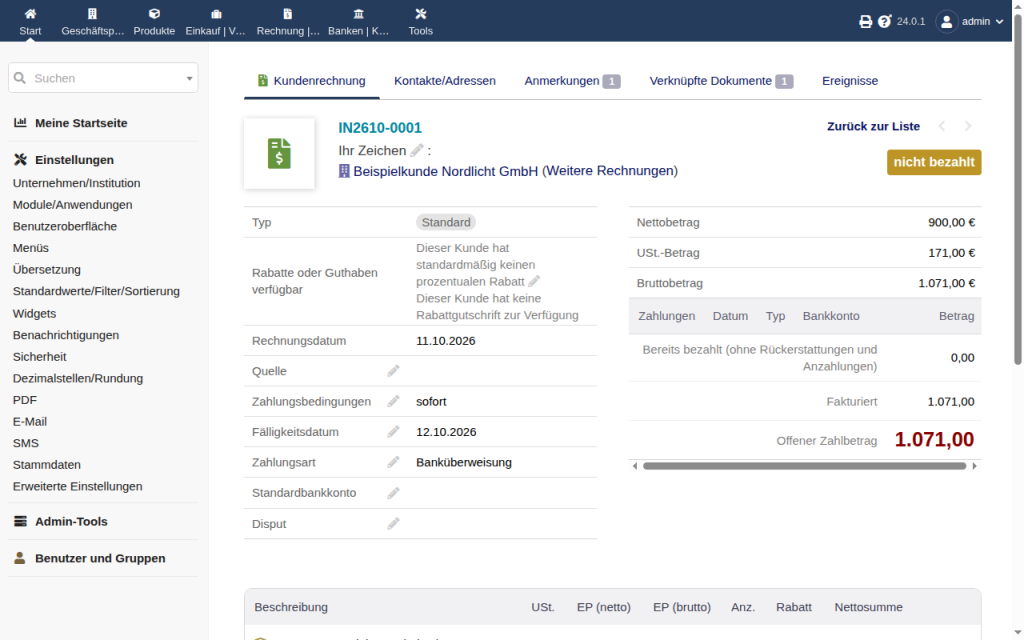The image size is (1024, 640).
Task: Click the printer icon in top bar
Action: tap(865, 22)
